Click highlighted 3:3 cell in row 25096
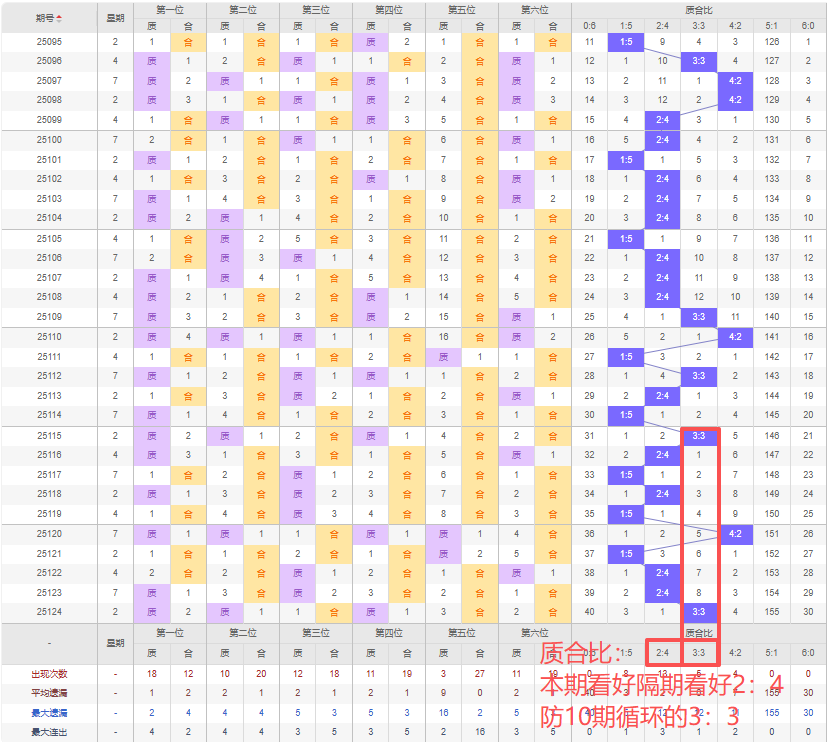Image resolution: width=827 pixels, height=742 pixels. 699,61
